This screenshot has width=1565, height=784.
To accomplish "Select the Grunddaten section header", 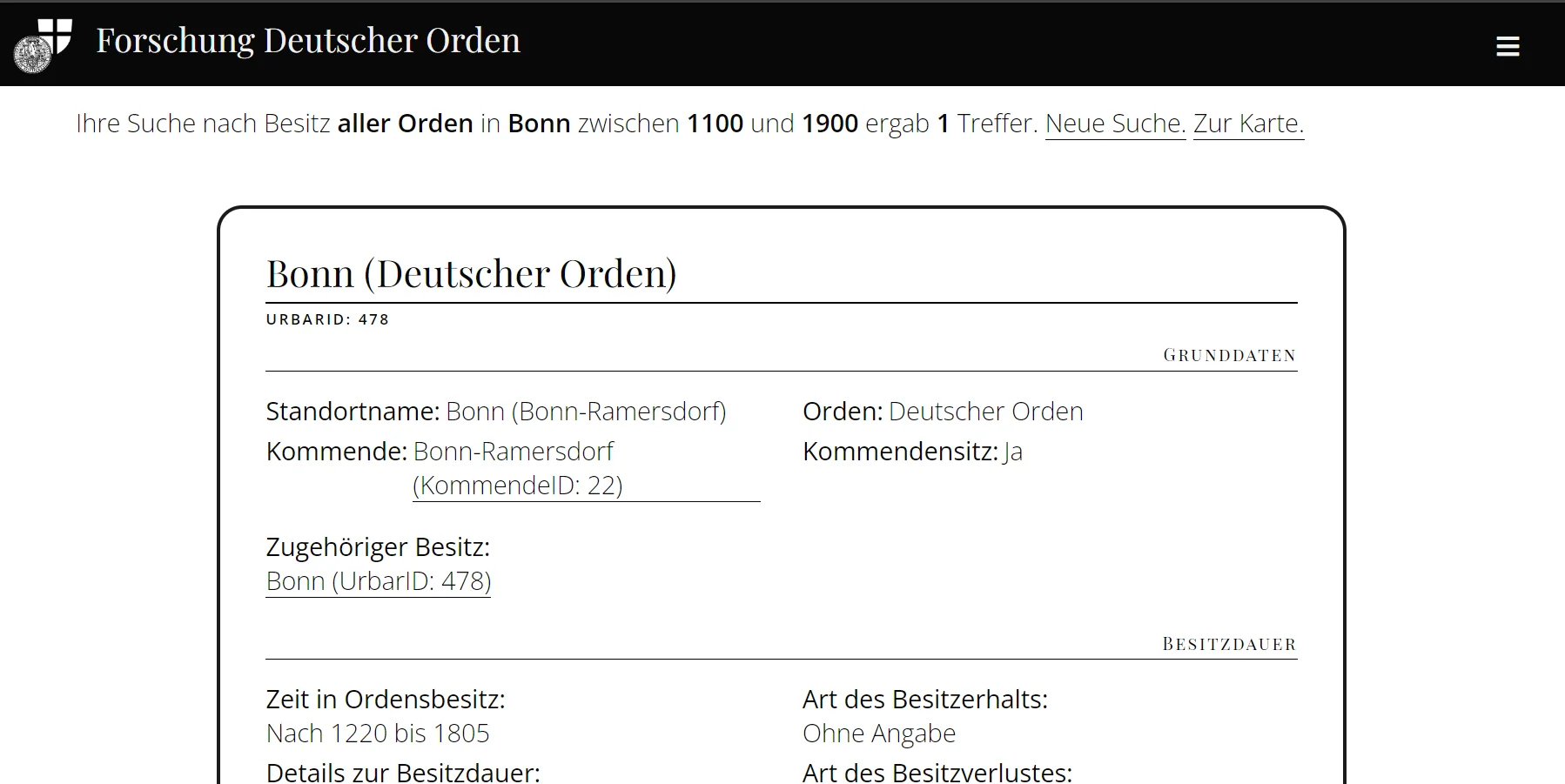I will pos(1229,355).
